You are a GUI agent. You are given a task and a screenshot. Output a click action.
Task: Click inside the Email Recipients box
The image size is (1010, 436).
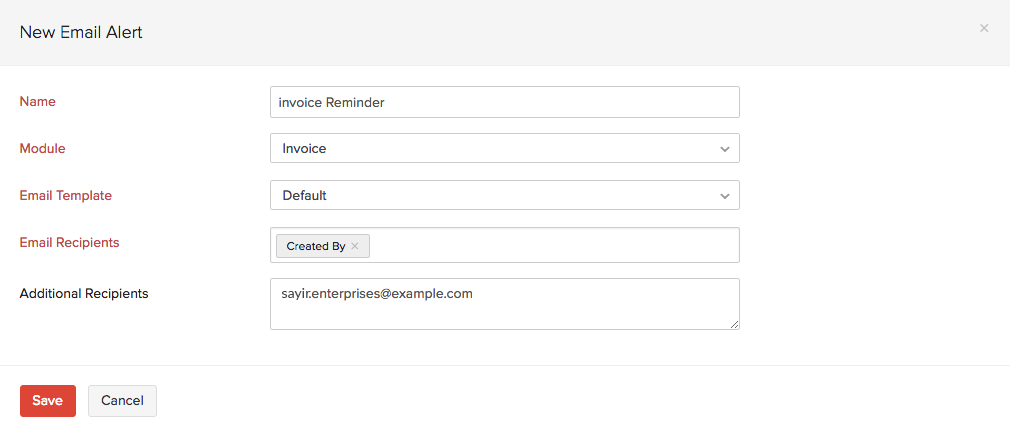(x=550, y=245)
